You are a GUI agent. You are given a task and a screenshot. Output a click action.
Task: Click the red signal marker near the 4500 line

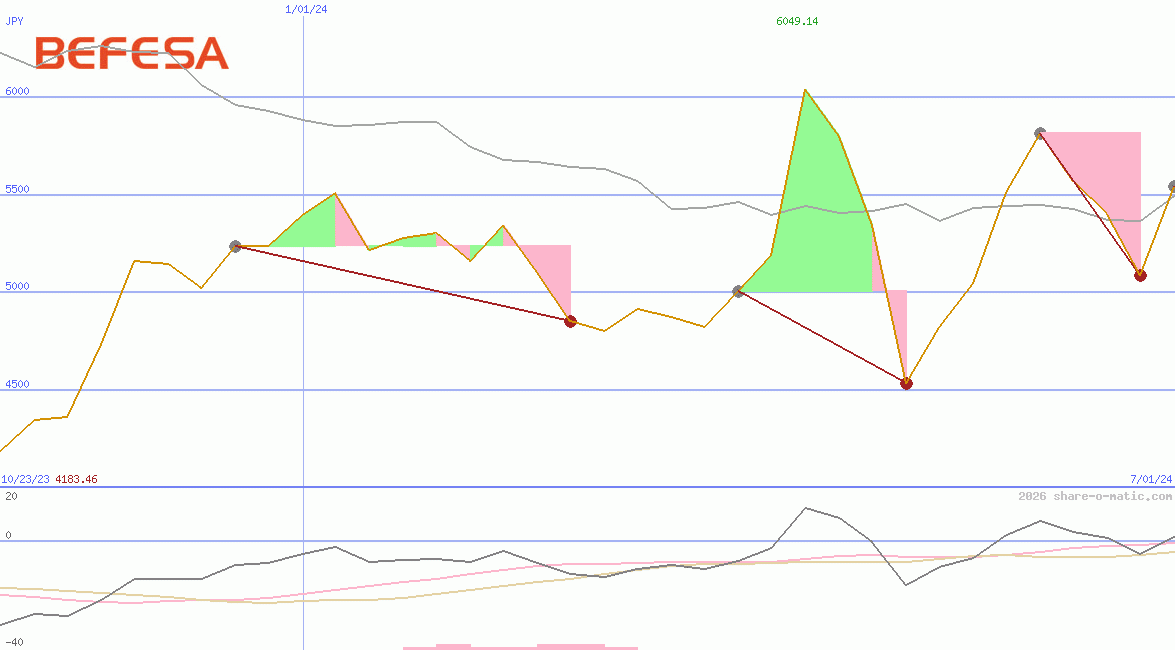(907, 384)
